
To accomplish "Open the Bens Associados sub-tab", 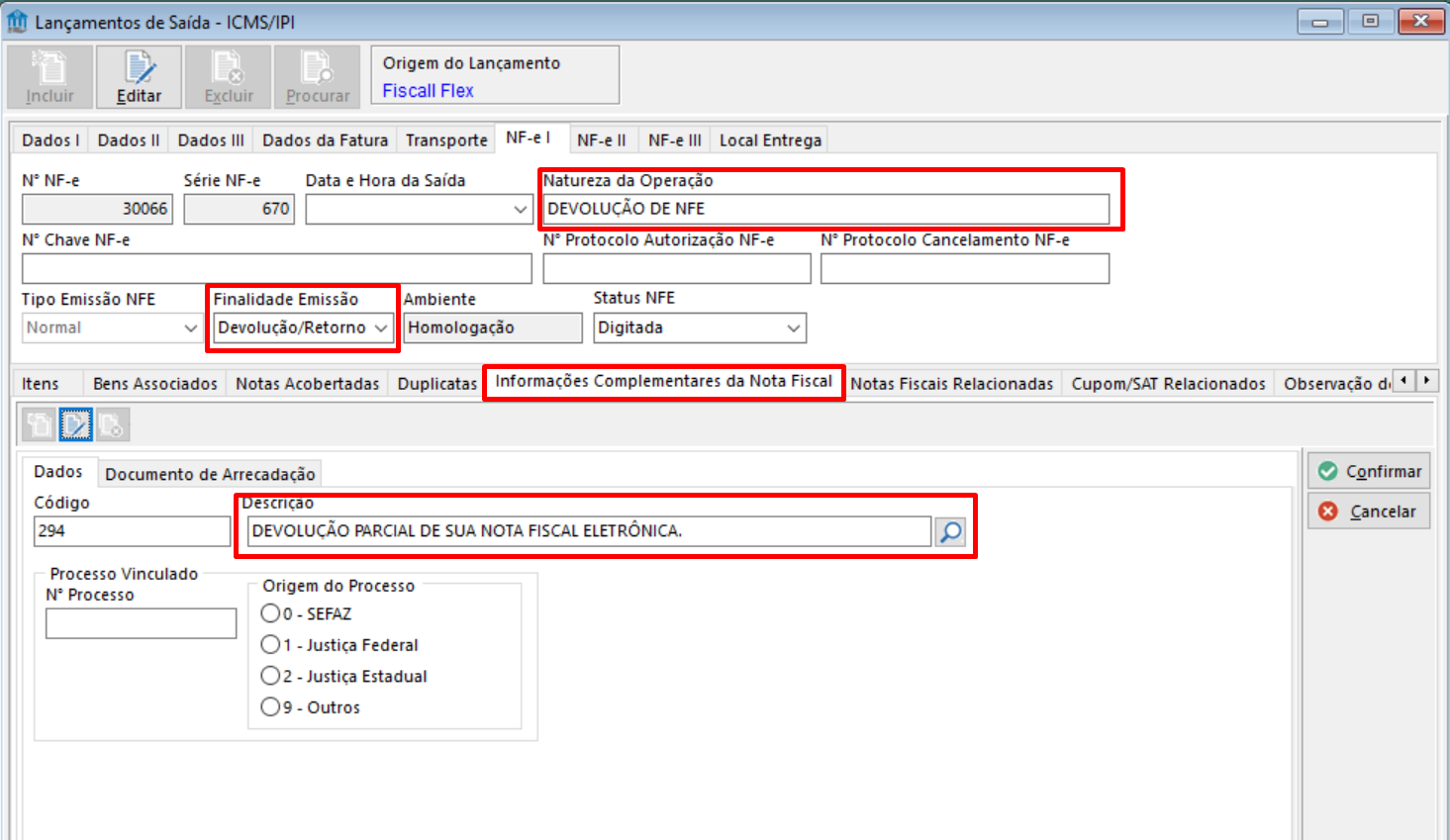I will point(155,384).
